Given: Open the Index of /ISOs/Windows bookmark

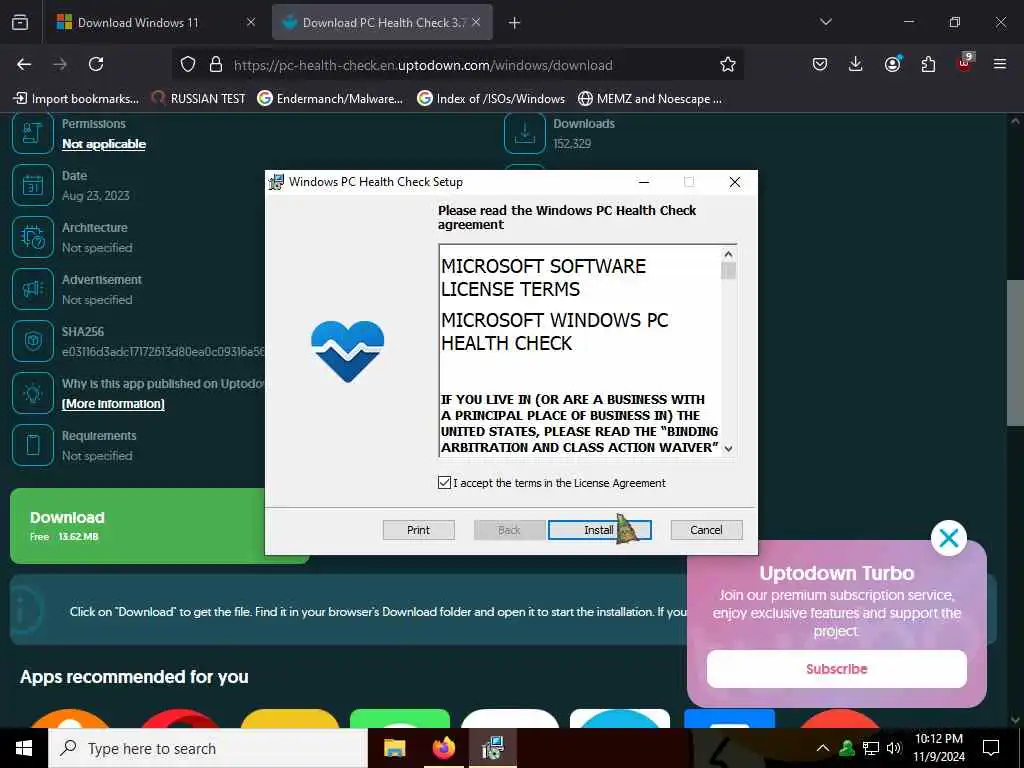Looking at the screenshot, I should (491, 99).
